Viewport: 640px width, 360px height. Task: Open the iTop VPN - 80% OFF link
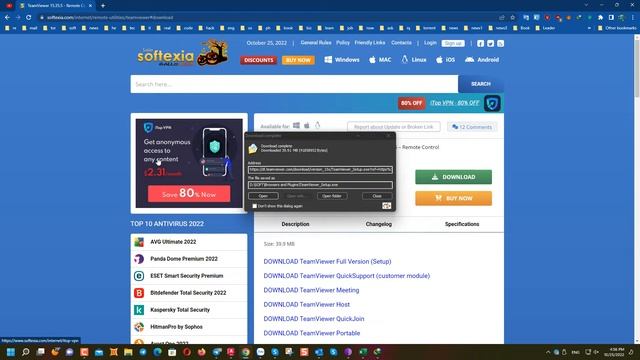[x=454, y=103]
